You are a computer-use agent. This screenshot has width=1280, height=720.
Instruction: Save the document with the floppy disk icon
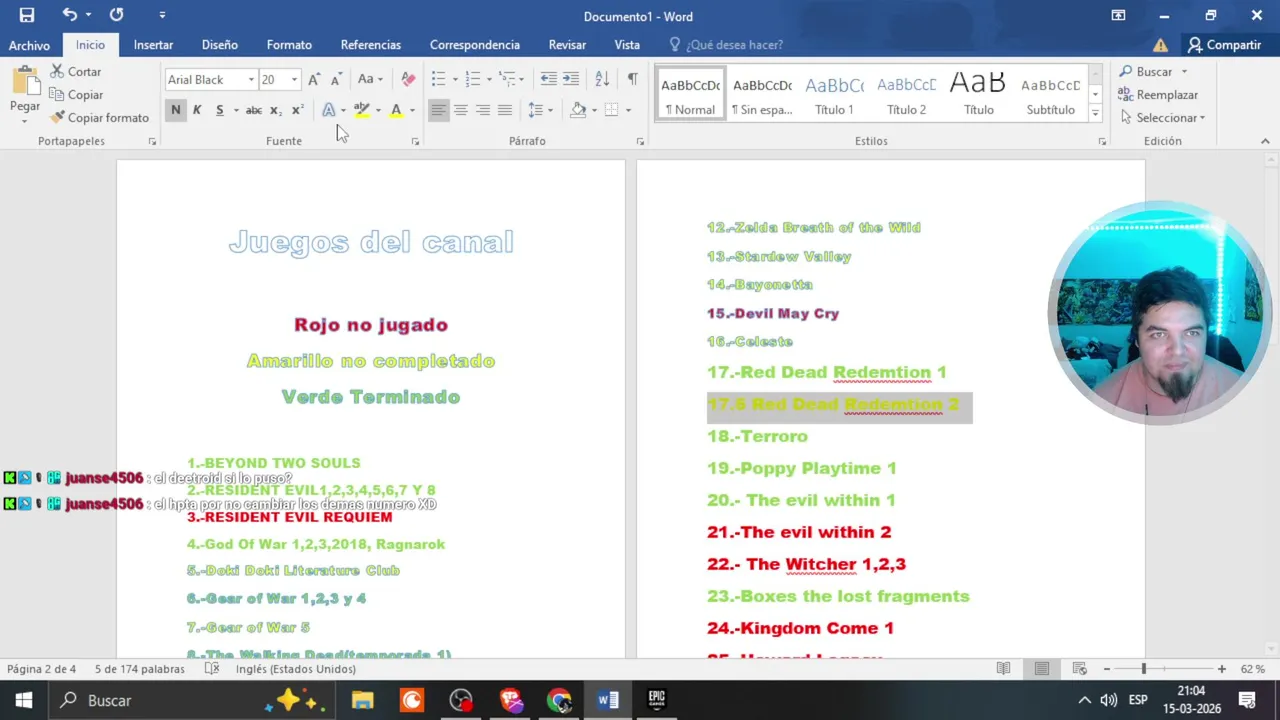[x=27, y=15]
